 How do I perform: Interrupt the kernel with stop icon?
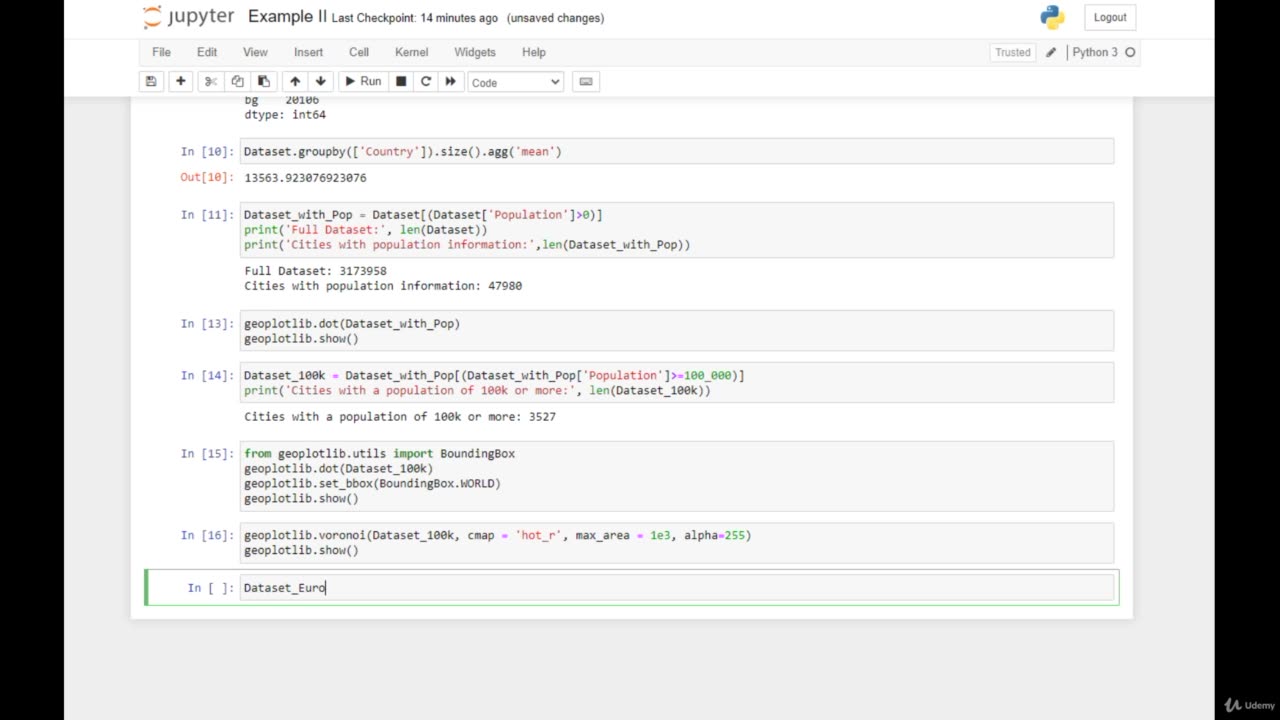(401, 81)
